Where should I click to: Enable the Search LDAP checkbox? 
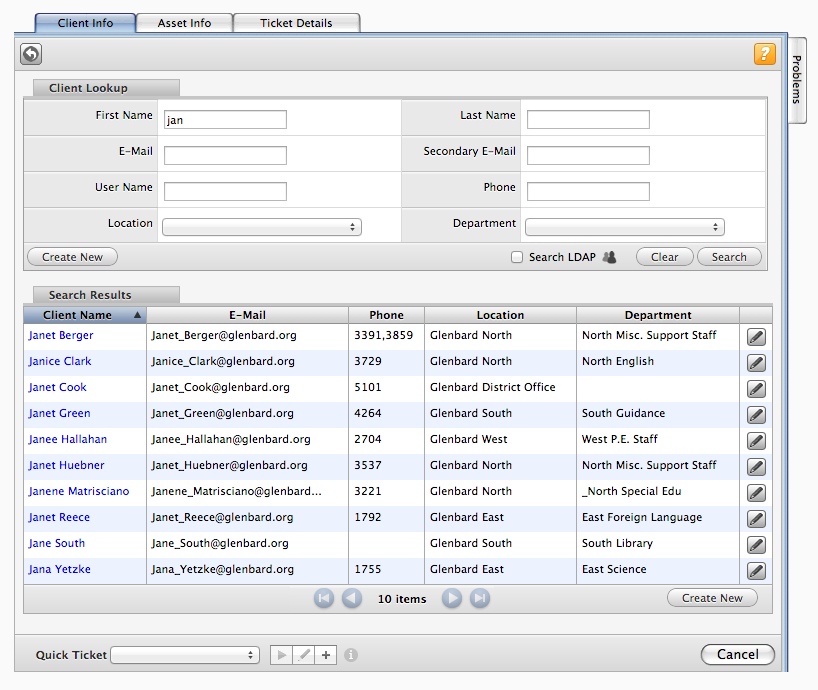(x=517, y=257)
